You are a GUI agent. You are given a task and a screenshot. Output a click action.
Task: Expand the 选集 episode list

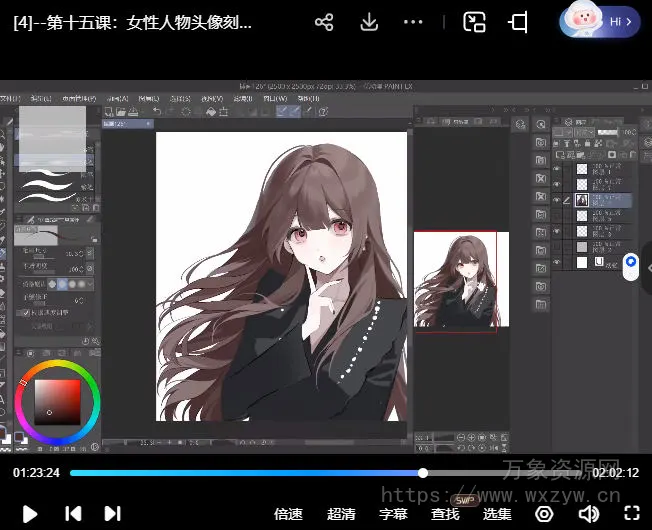[x=497, y=514]
